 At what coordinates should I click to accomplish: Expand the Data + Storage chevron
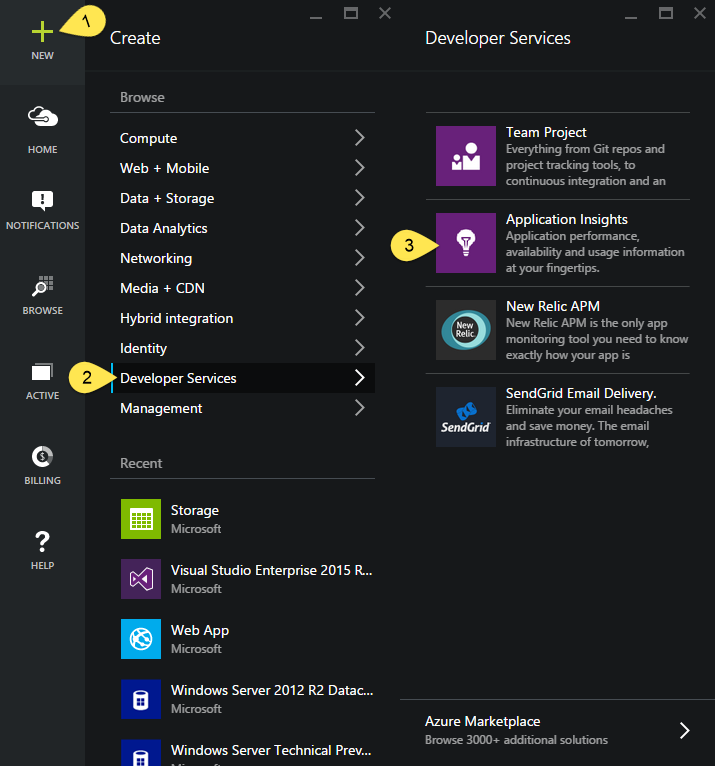[360, 198]
